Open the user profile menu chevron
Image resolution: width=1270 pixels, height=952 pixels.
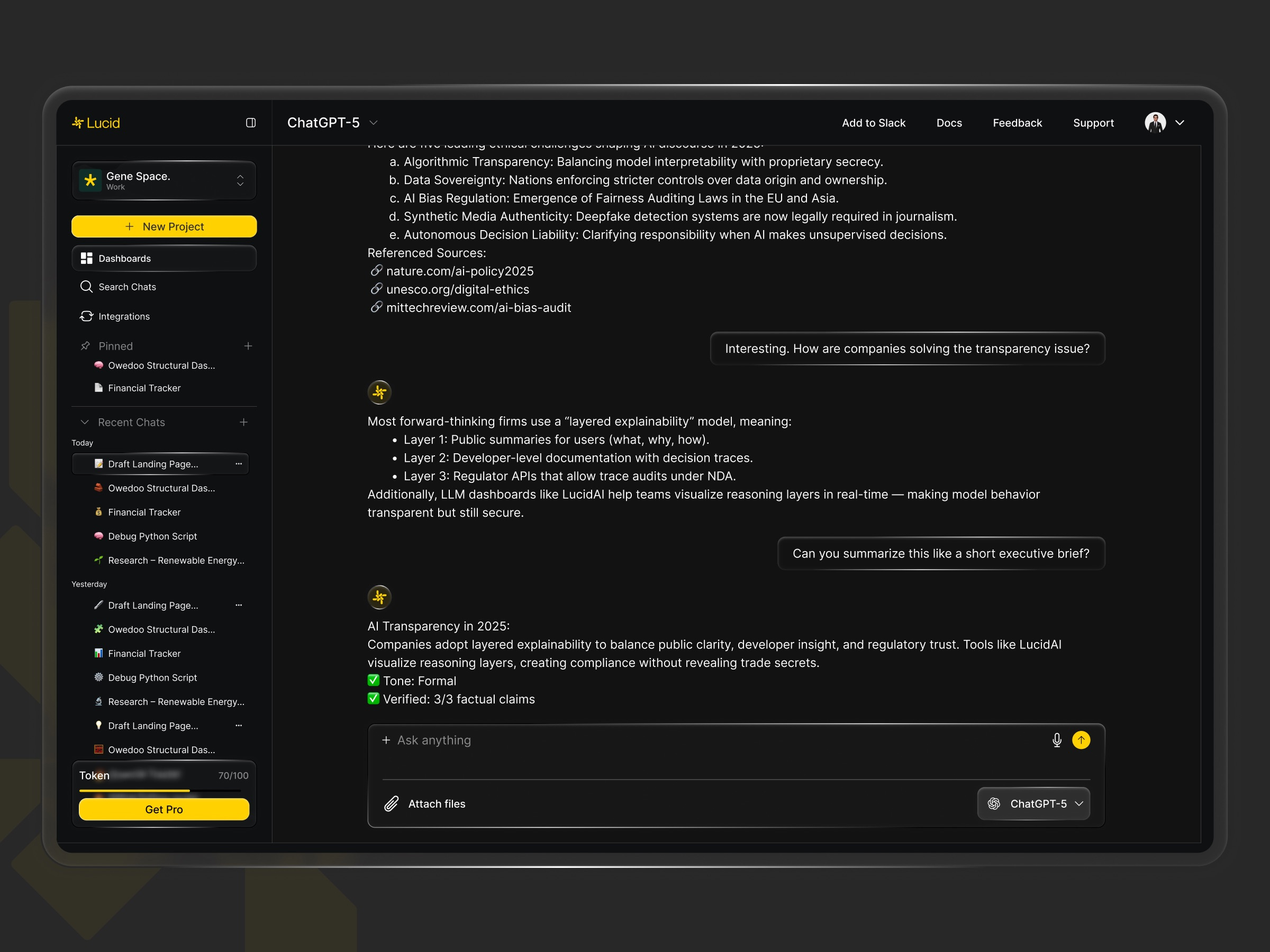click(1180, 123)
